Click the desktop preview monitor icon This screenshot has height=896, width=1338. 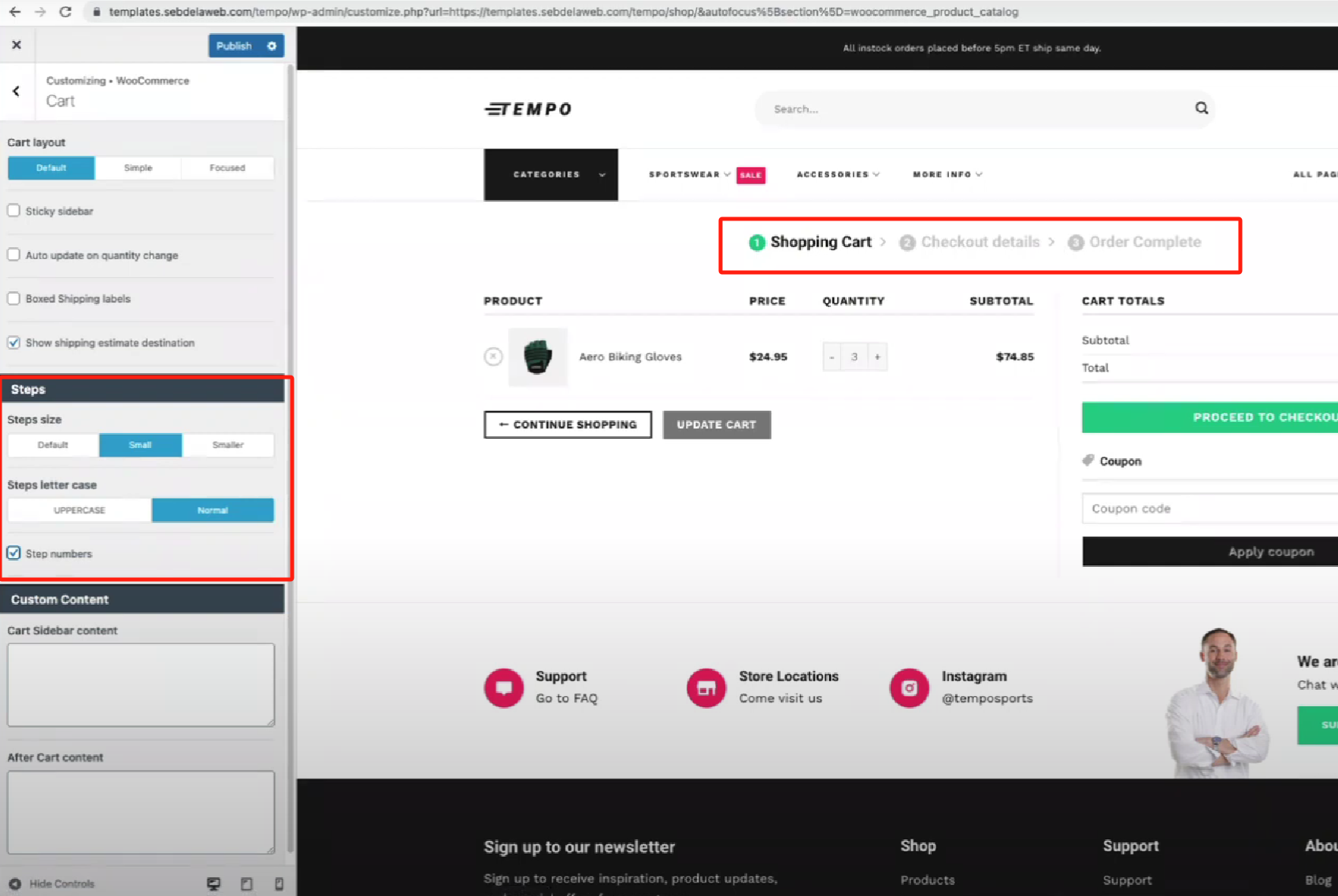pos(213,883)
